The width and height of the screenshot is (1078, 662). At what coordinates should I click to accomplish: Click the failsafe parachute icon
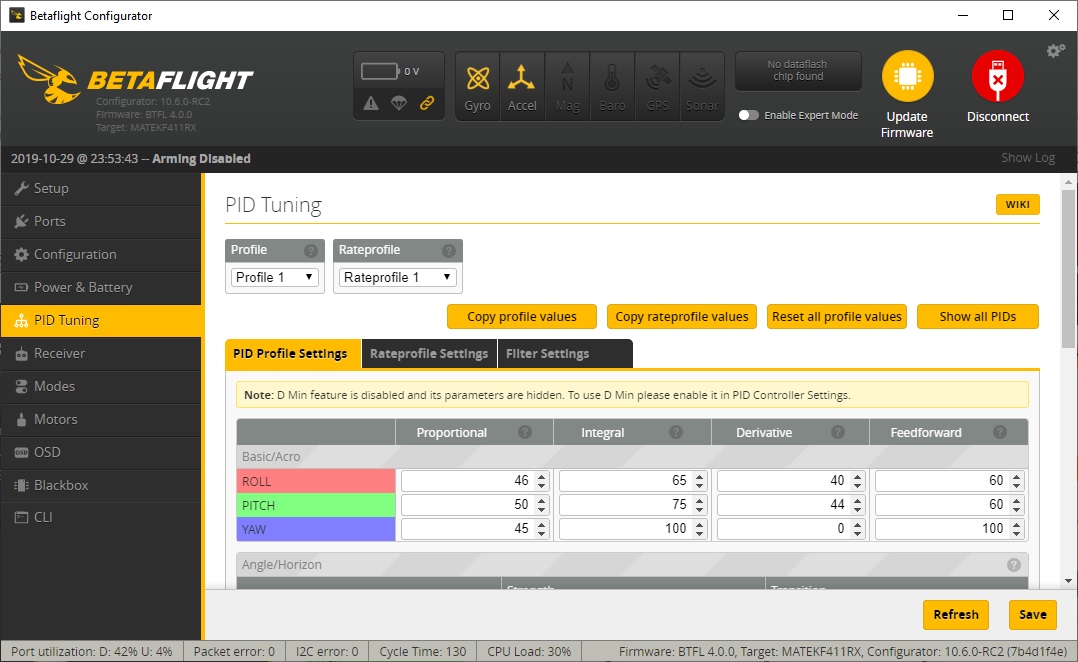[x=399, y=103]
